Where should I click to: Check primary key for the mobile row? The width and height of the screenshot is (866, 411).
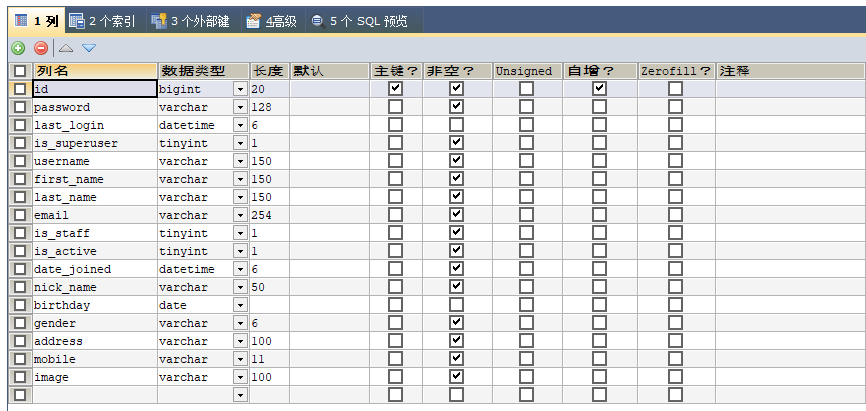click(x=395, y=359)
